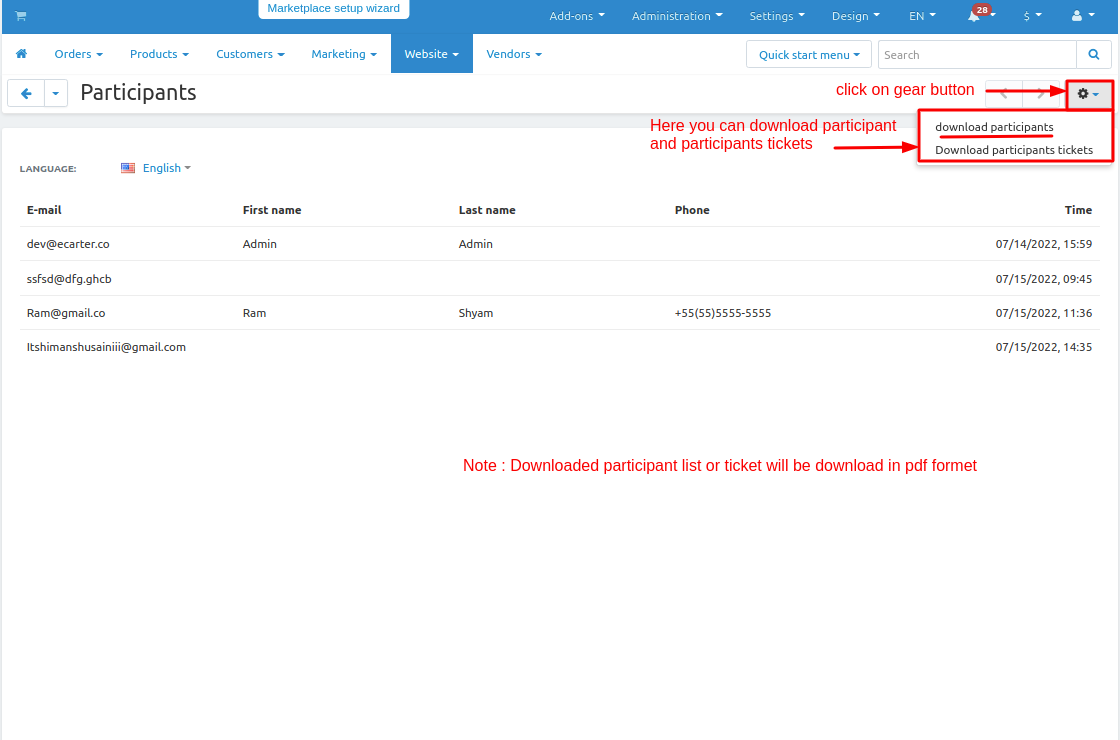Screen dimensions: 1120x740
Task: Open the notifications bell icon
Action: click(x=974, y=16)
